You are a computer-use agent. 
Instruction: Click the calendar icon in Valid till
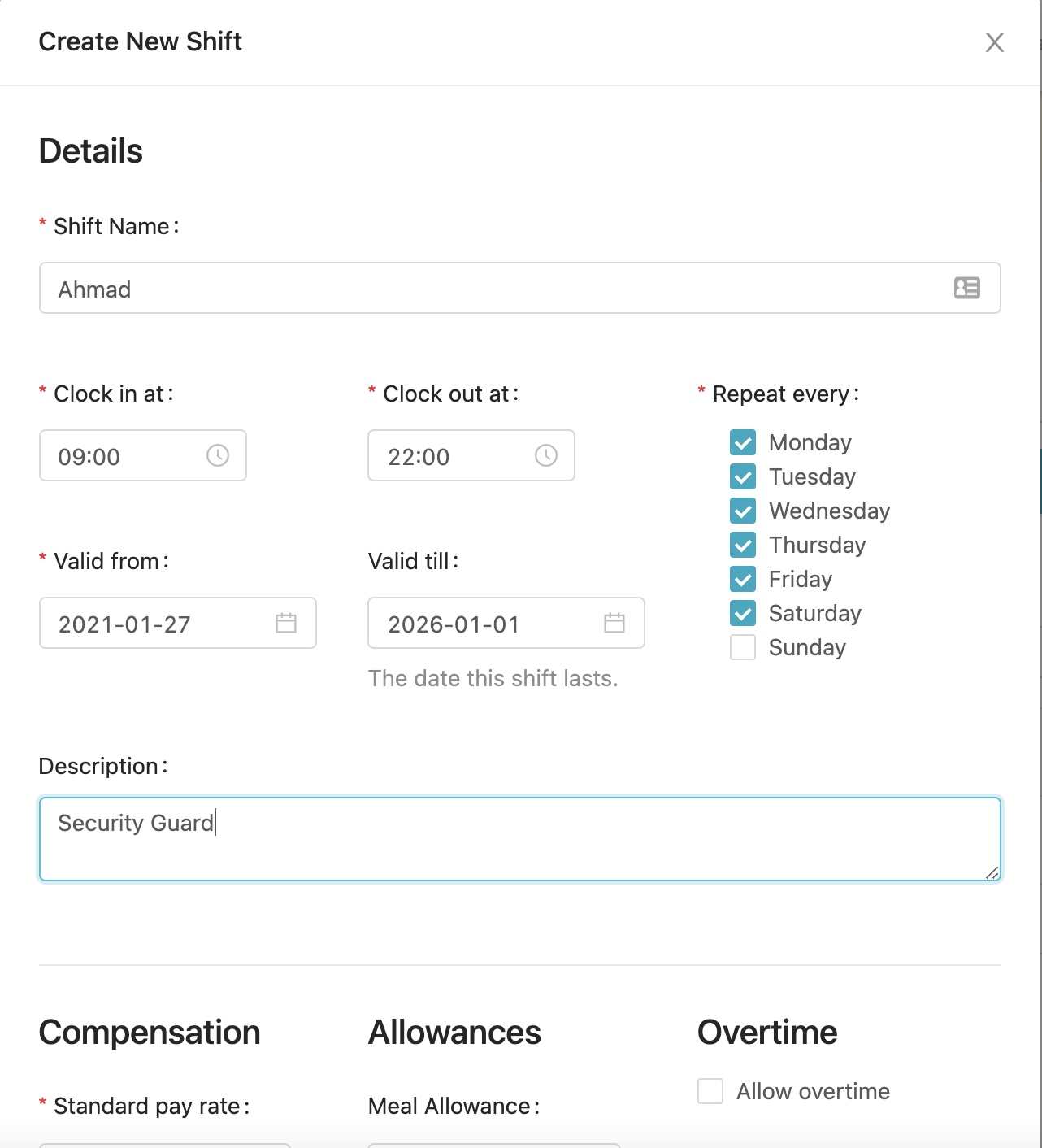(x=614, y=623)
